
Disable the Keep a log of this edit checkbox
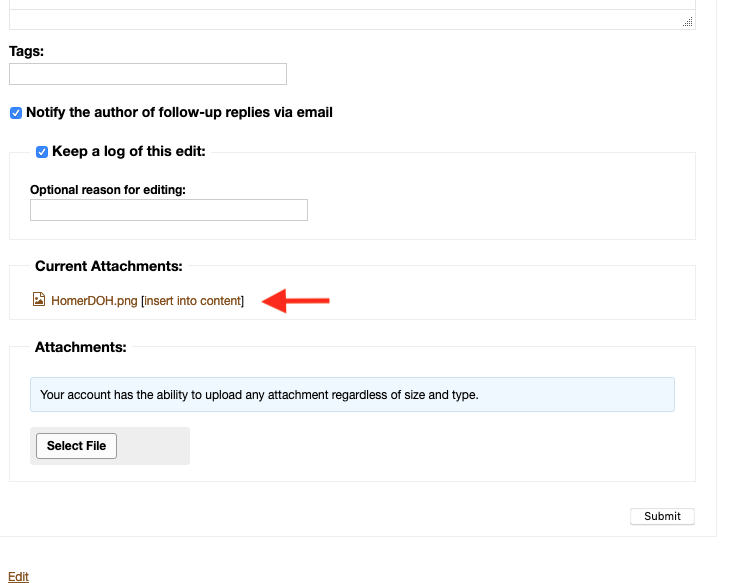[42, 152]
